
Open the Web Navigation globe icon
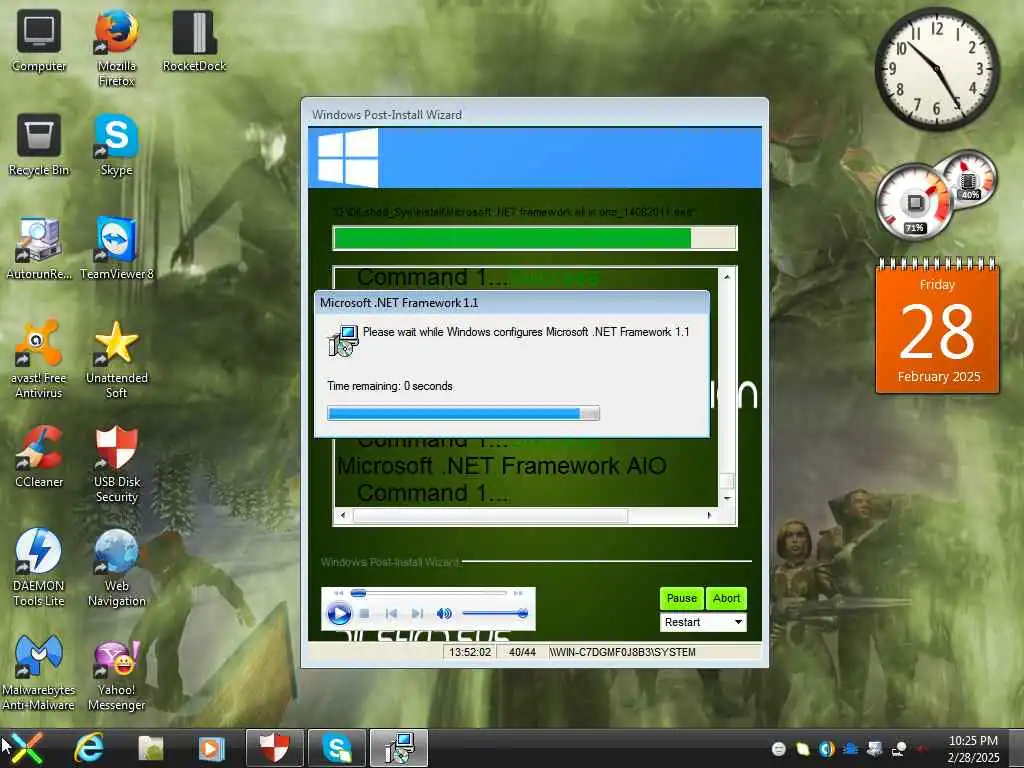tap(116, 567)
